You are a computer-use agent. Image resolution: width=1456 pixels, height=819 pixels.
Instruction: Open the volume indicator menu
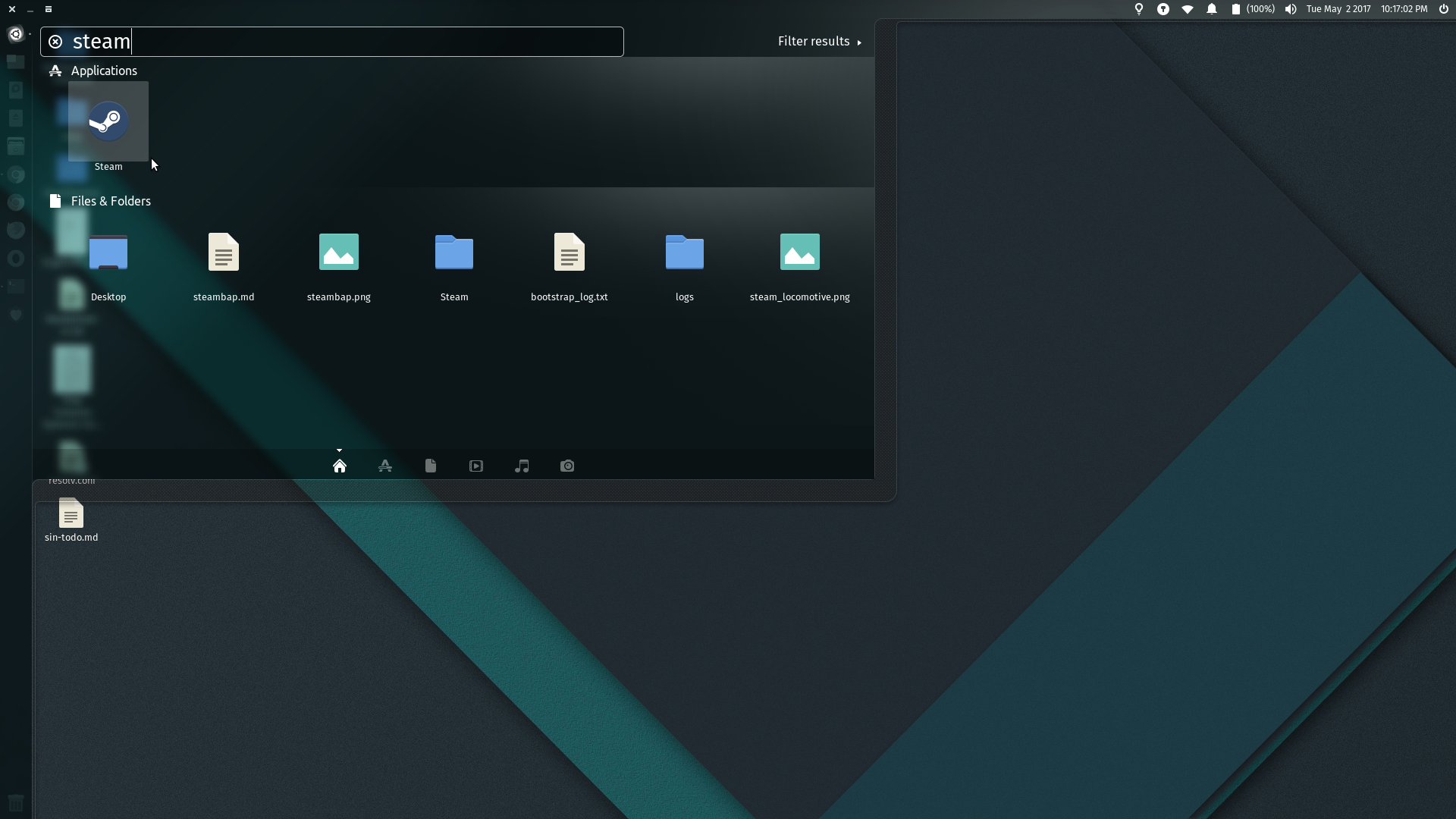(1291, 9)
